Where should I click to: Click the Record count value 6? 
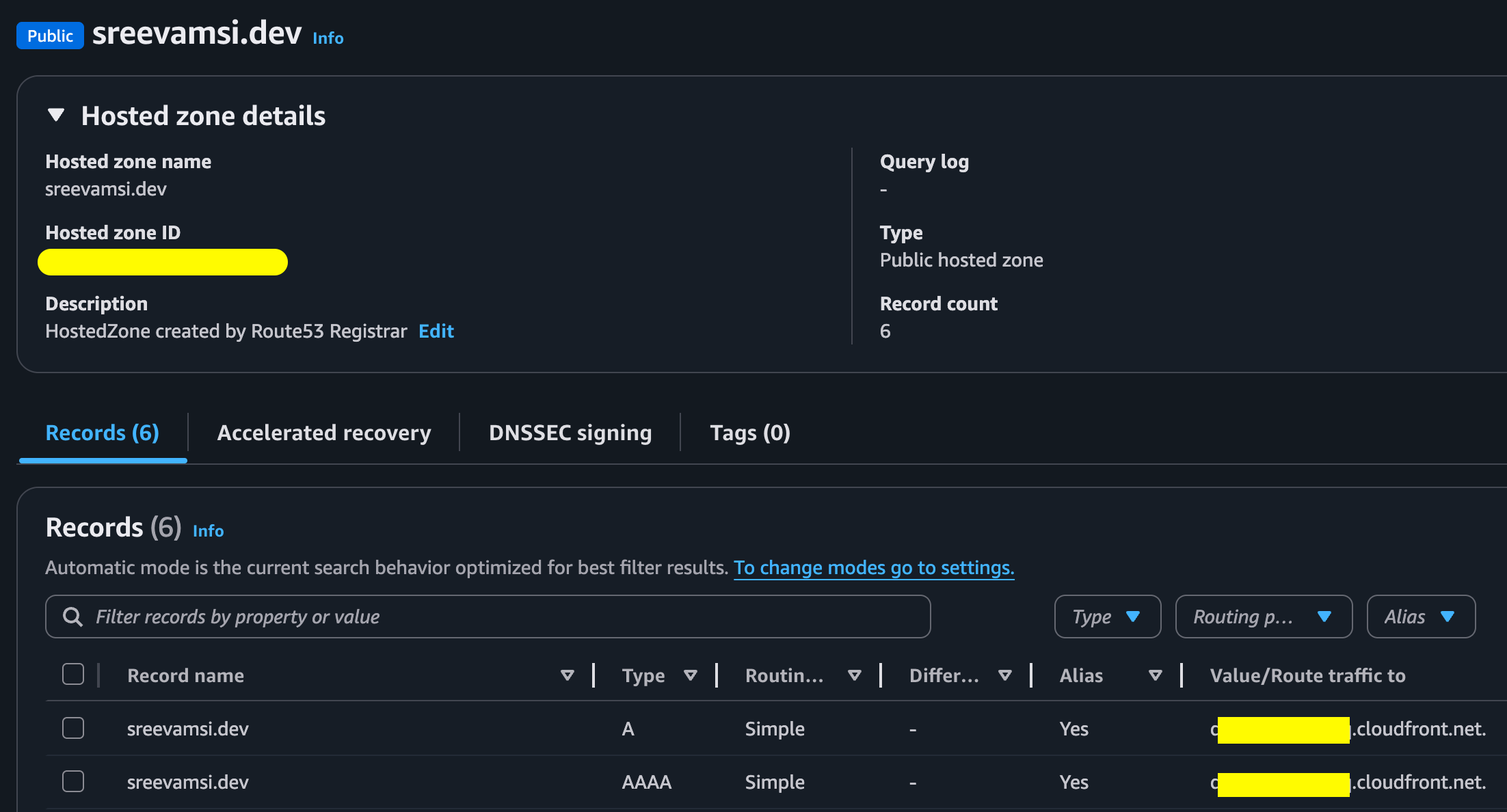[885, 331]
